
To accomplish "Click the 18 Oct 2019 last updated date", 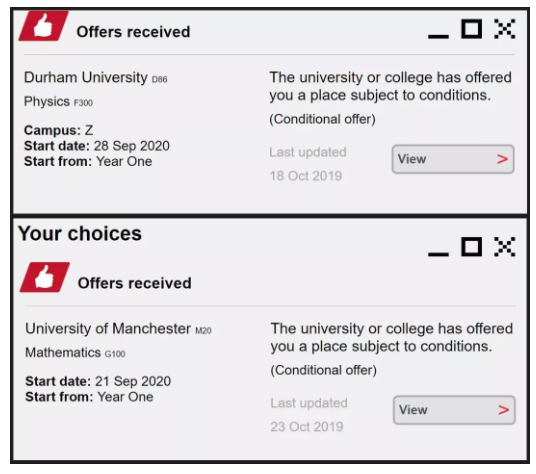I will (x=306, y=176).
